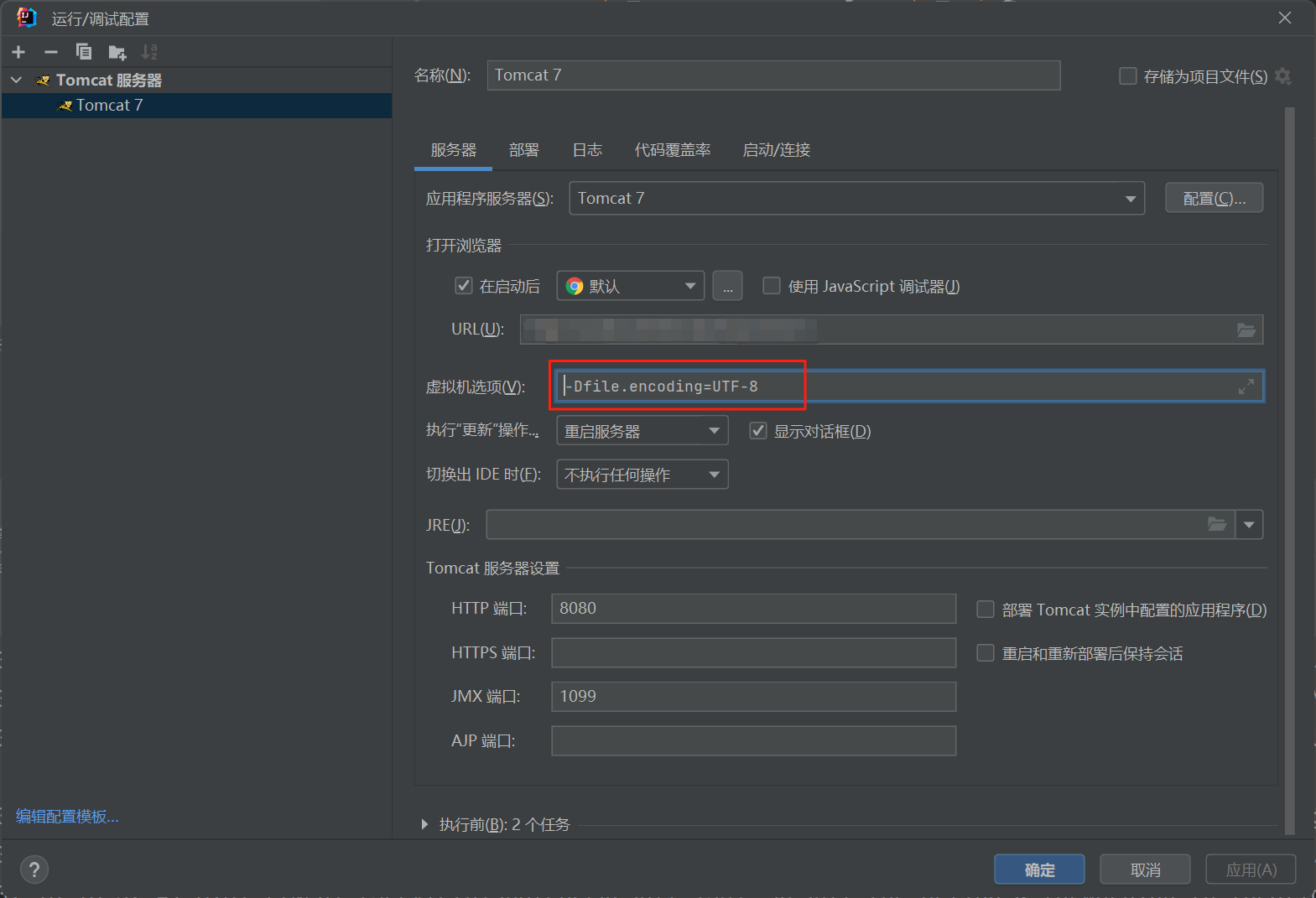Image resolution: width=1316 pixels, height=898 pixels.
Task: Click the configuration name field
Action: coord(773,75)
